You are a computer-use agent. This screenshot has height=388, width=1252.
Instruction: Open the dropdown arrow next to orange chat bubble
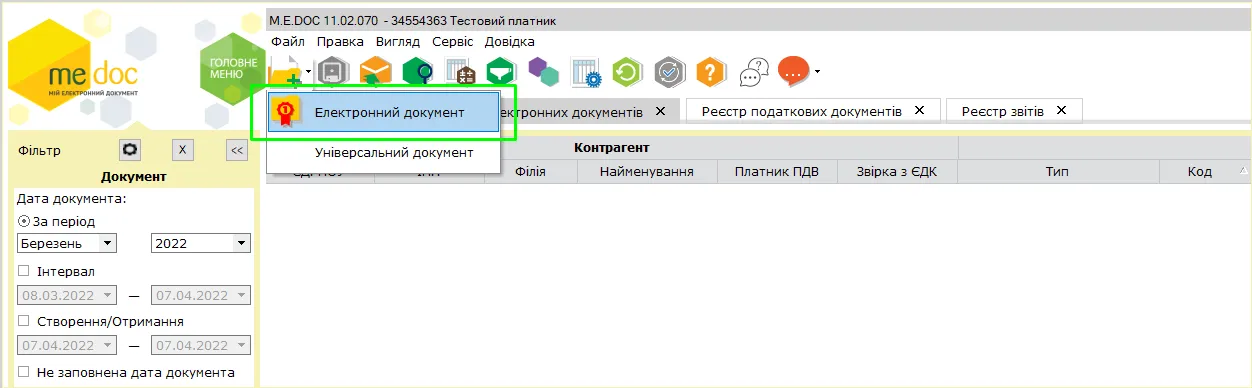(x=818, y=72)
